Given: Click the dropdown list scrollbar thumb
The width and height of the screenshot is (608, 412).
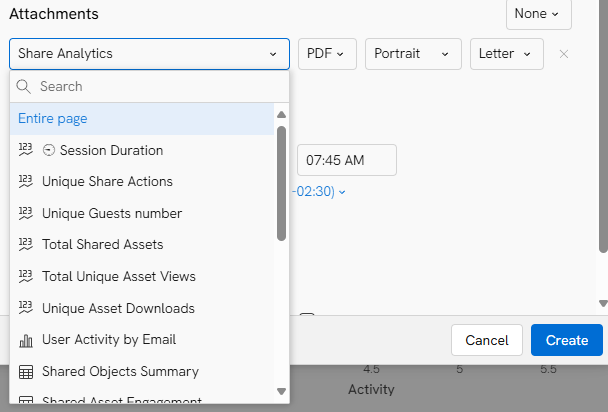Looking at the screenshot, I should (282, 183).
